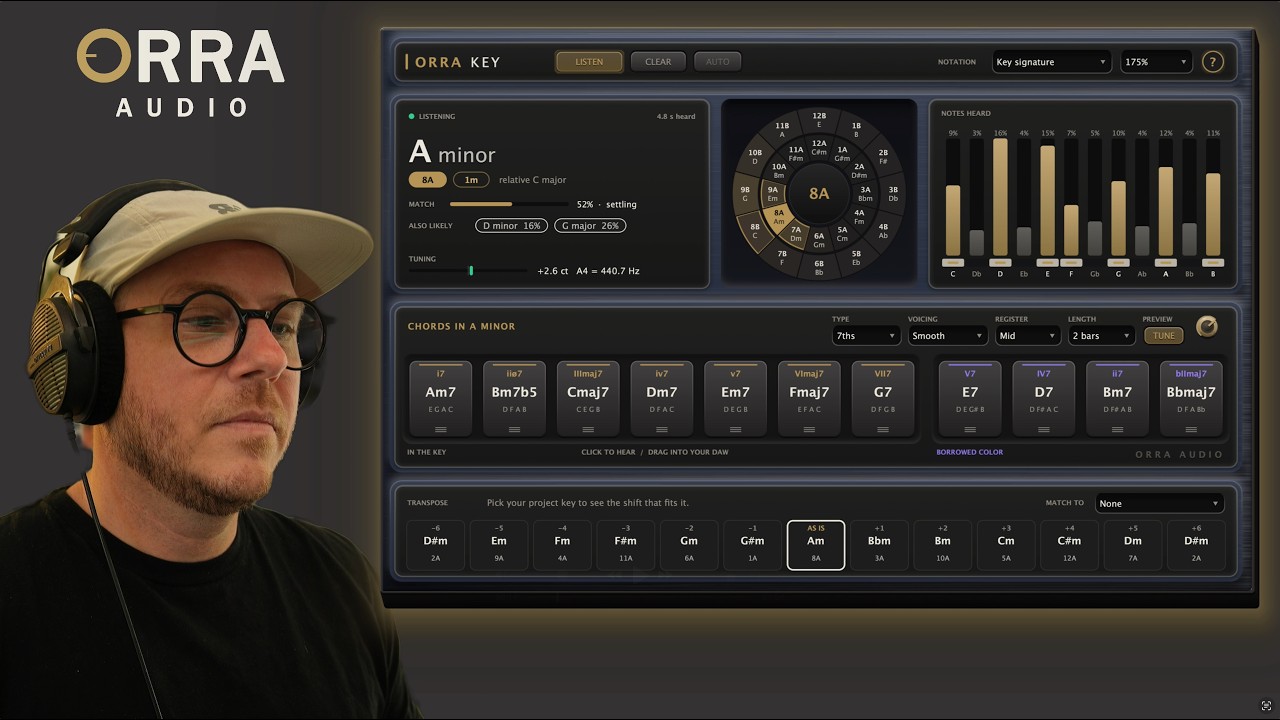Select the 1m notation chip

[471, 180]
